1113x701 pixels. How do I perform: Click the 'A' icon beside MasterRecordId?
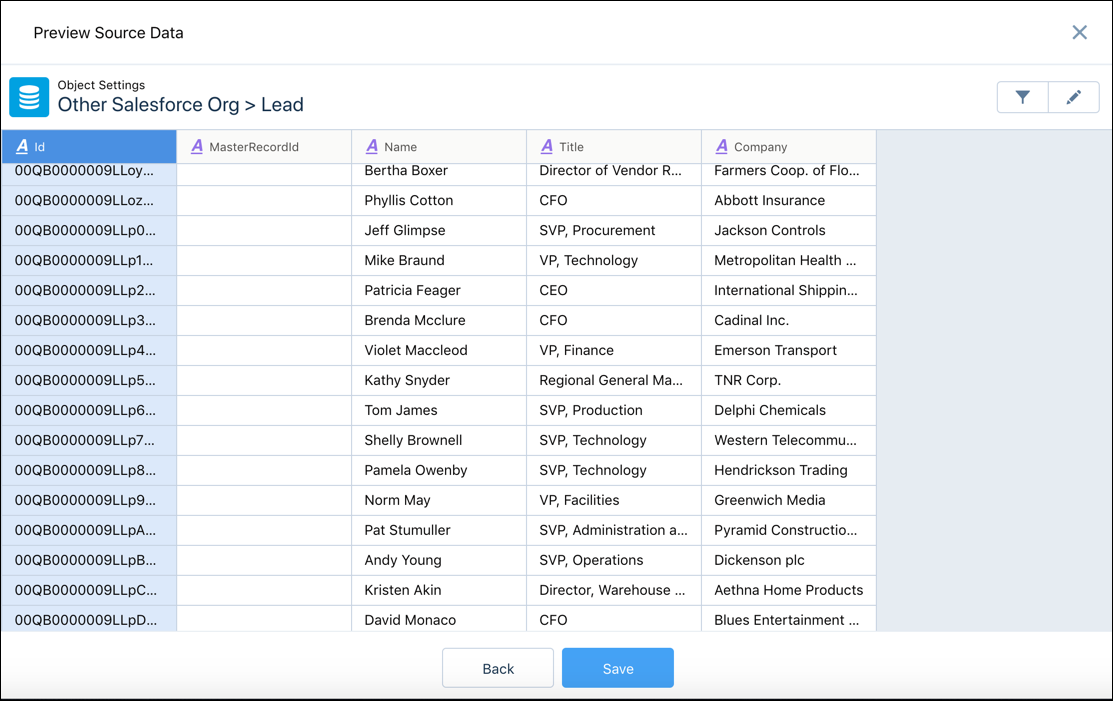(195, 146)
